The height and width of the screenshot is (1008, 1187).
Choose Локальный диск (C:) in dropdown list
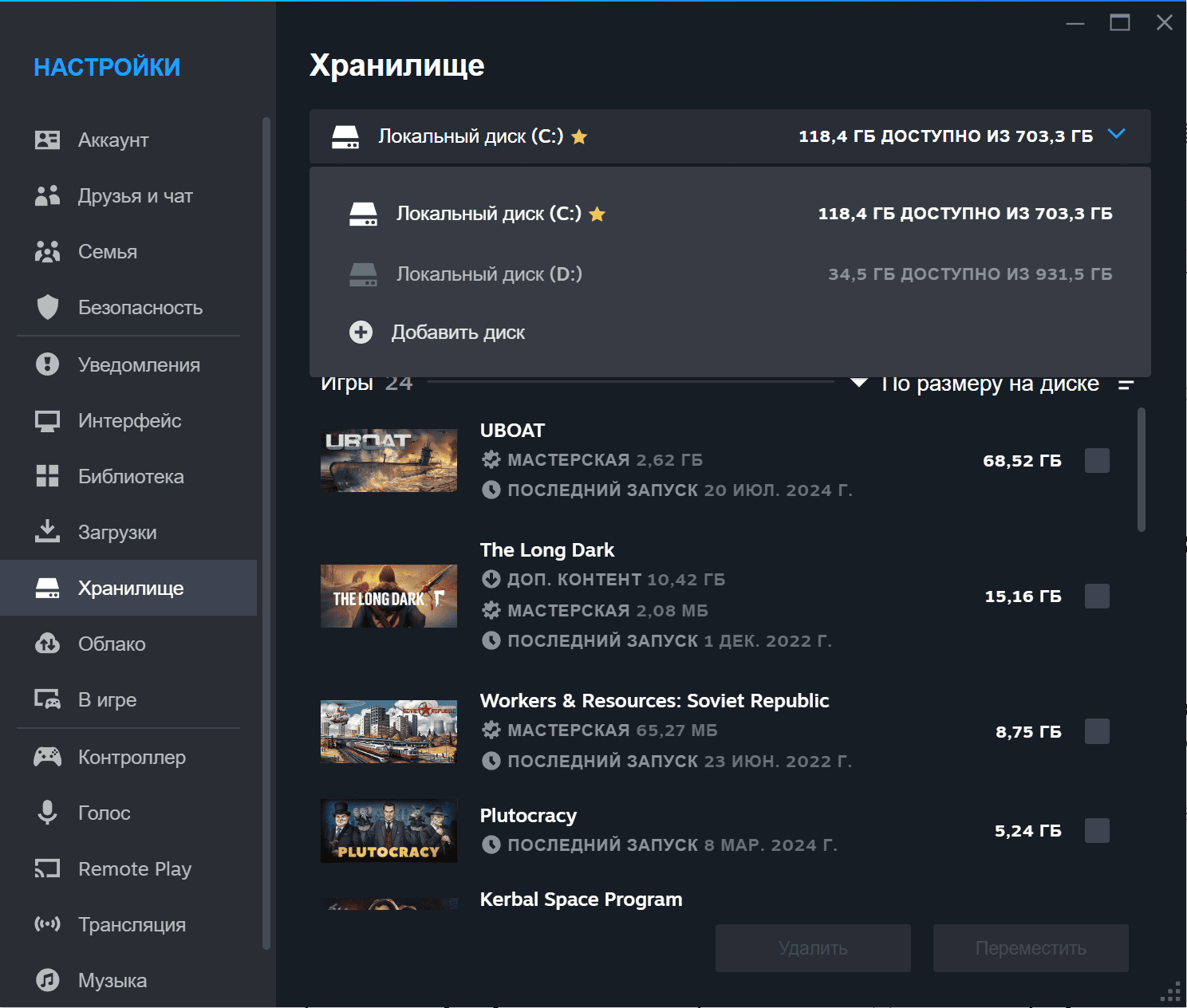pyautogui.click(x=730, y=214)
